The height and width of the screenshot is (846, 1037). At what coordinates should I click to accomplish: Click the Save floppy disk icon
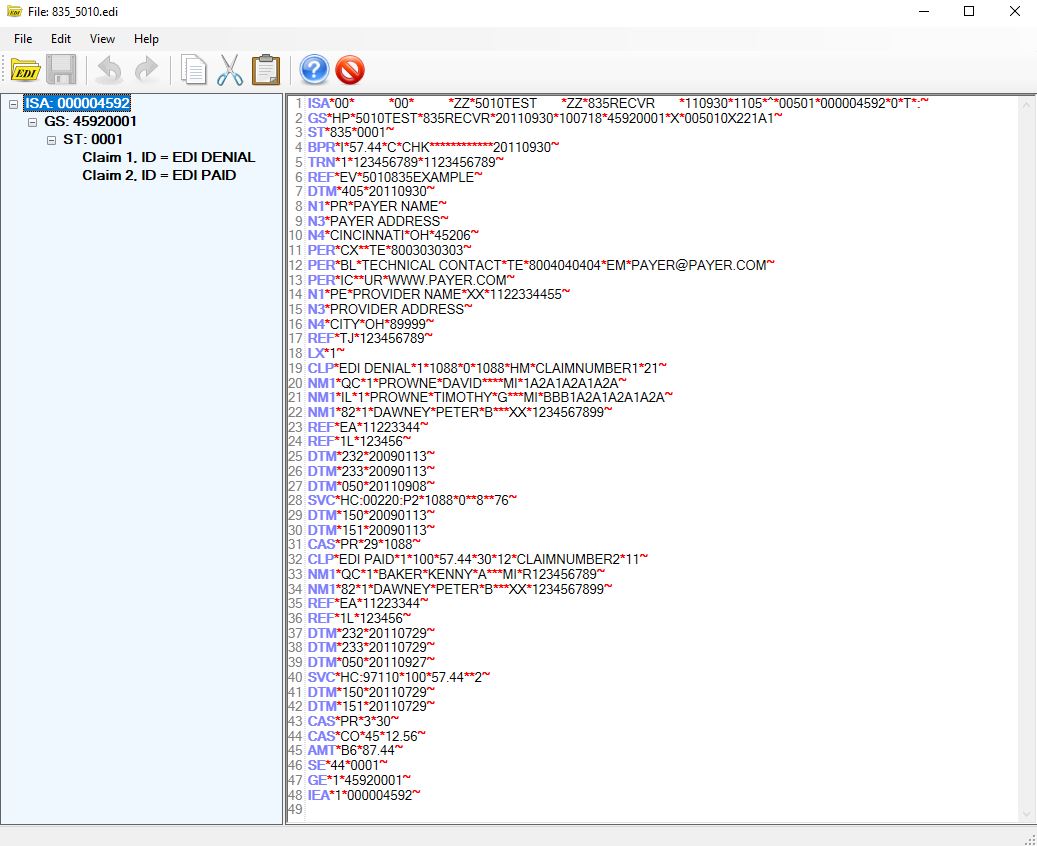pyautogui.click(x=61, y=69)
